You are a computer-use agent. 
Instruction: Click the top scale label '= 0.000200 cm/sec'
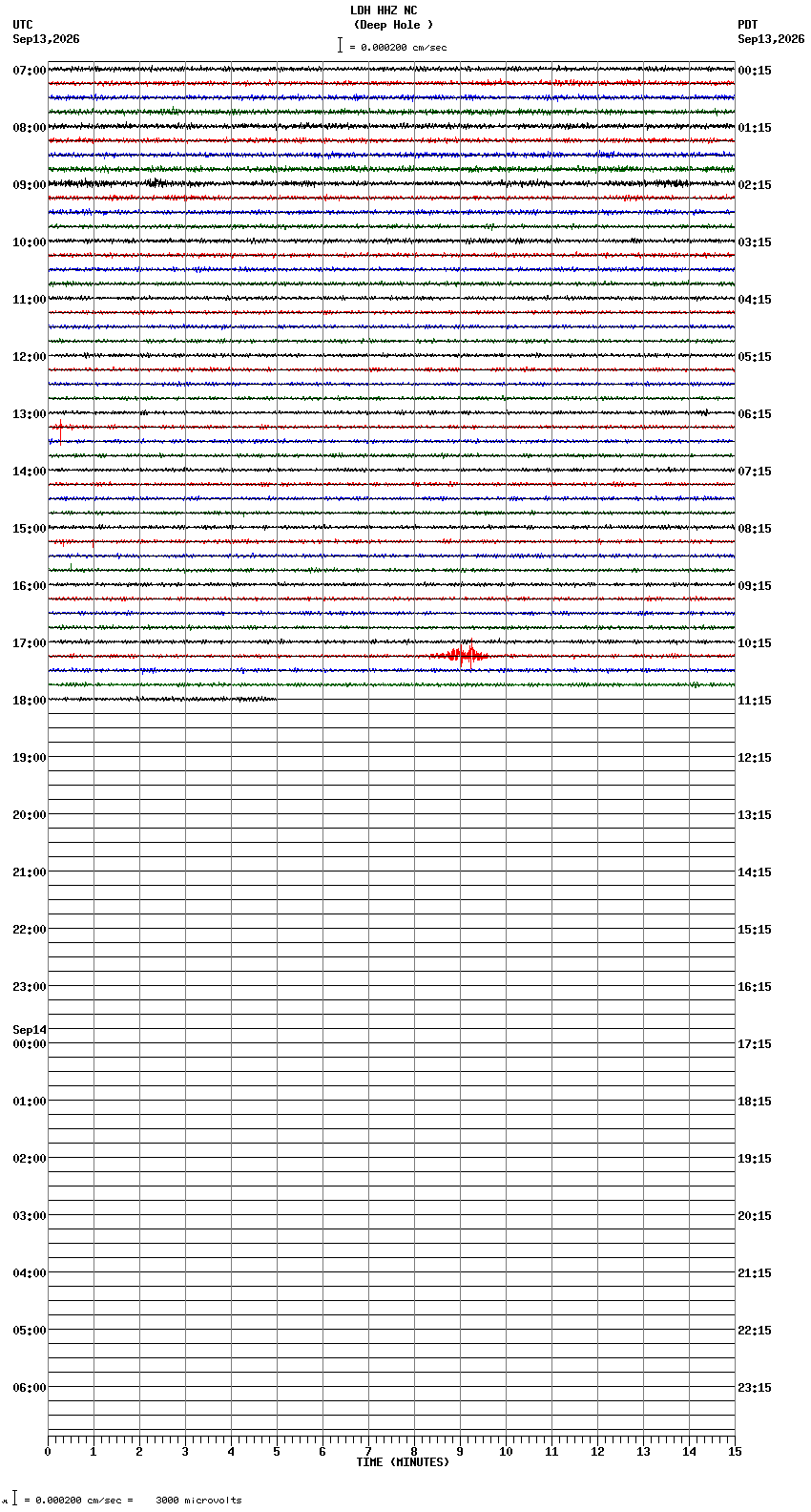pyautogui.click(x=398, y=47)
